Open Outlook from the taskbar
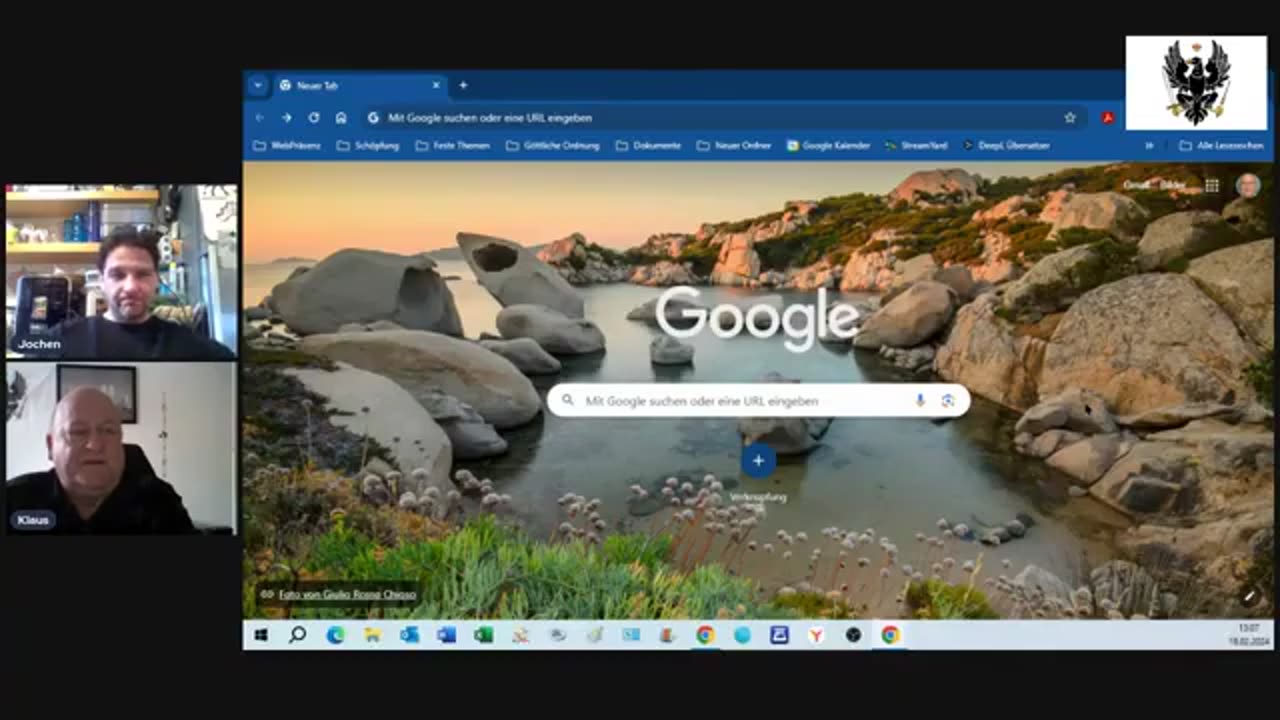Image resolution: width=1280 pixels, height=720 pixels. pos(409,635)
